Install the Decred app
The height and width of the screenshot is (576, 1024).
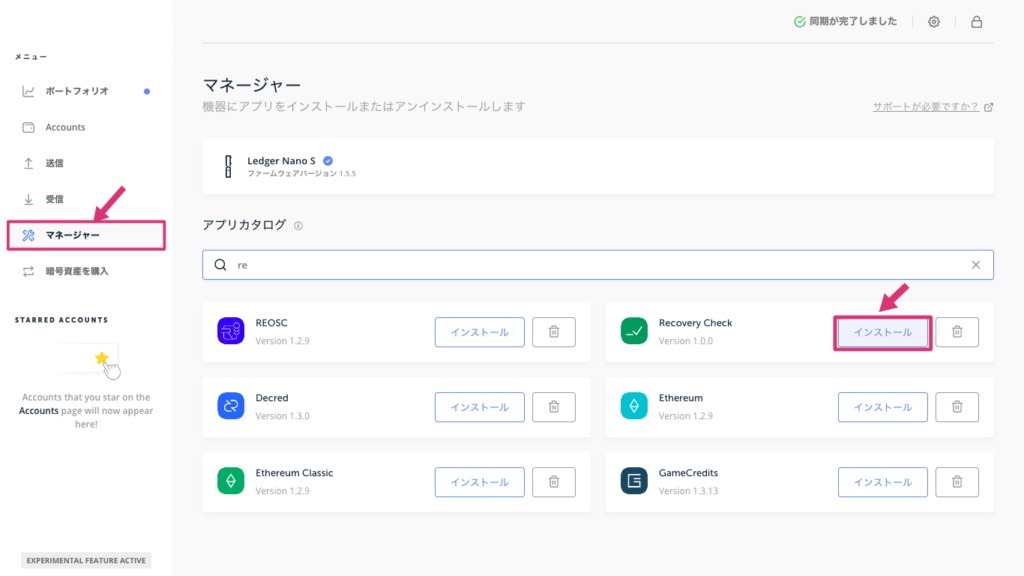click(479, 407)
